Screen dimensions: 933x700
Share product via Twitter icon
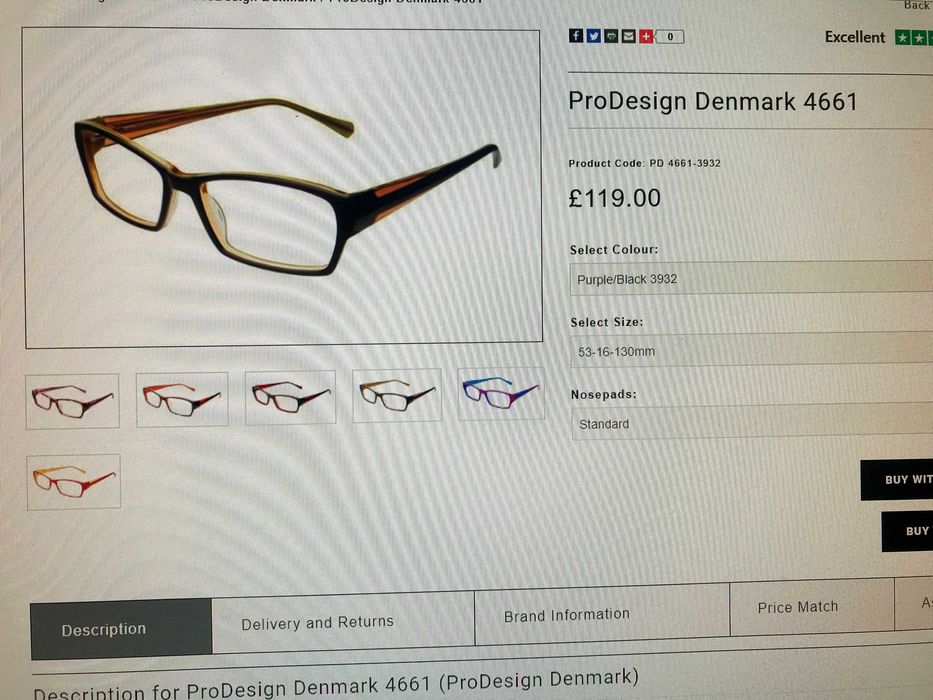593,36
